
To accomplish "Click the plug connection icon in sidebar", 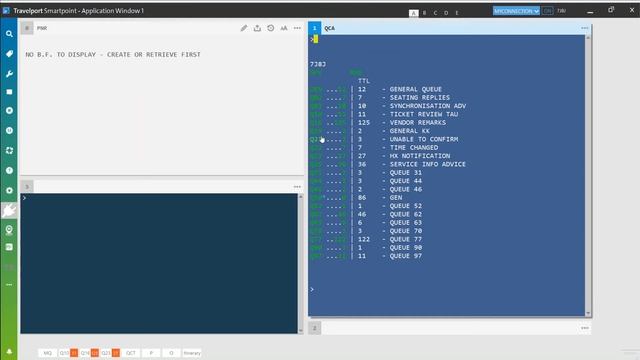I will 9,211.
